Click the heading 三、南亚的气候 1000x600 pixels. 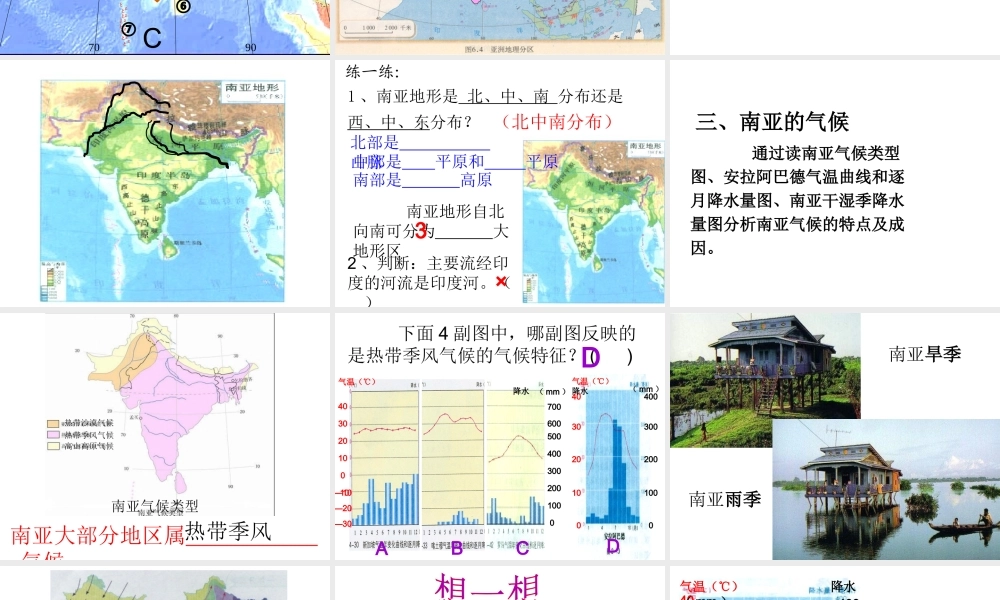tap(772, 121)
